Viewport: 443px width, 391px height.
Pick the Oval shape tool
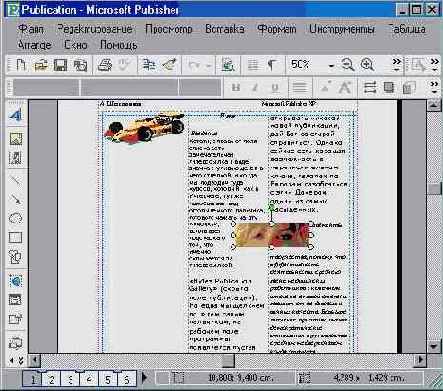point(15,219)
